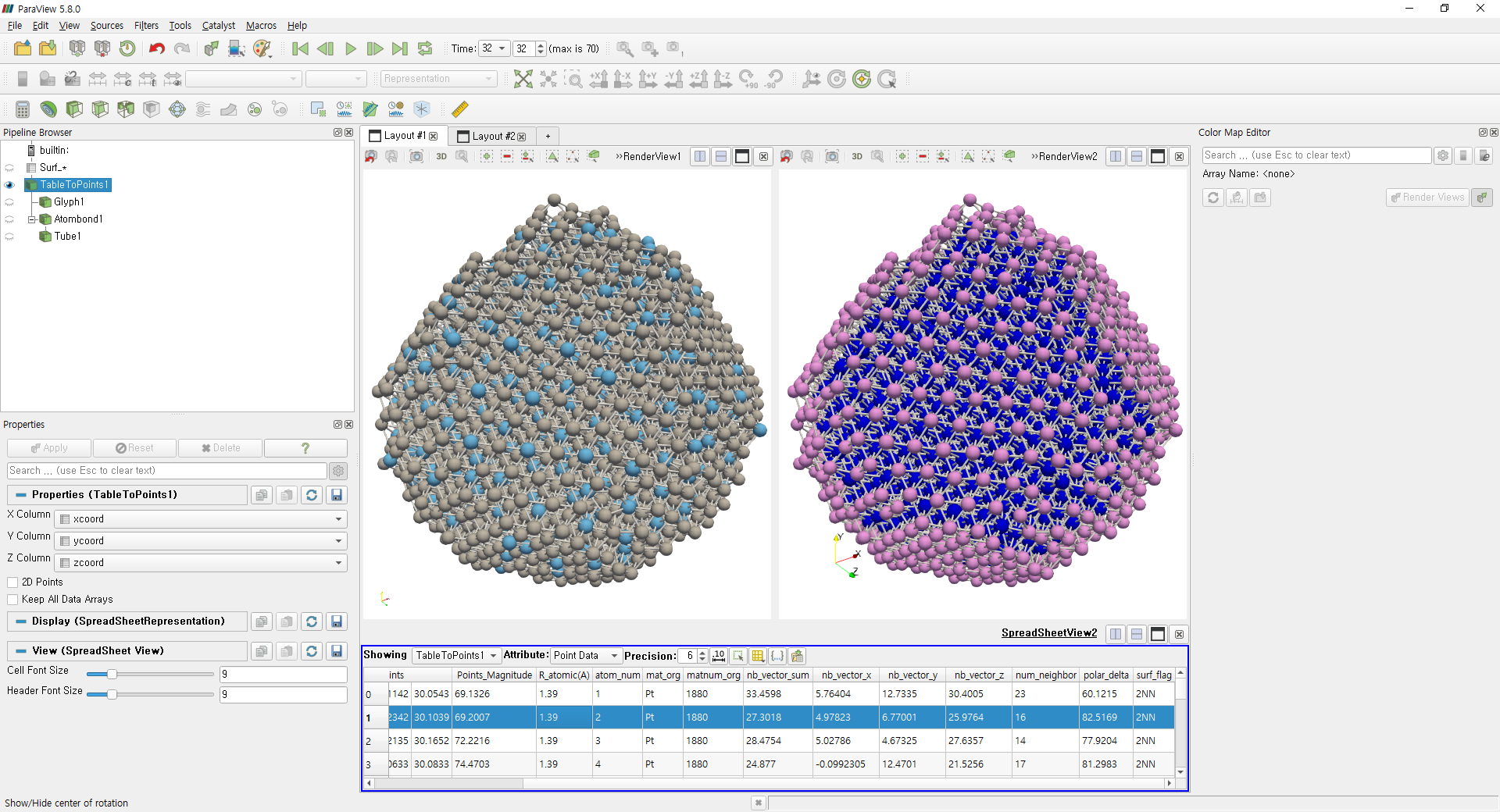Click the Cell Font Size slider
Image resolution: width=1500 pixels, height=812 pixels.
pyautogui.click(x=150, y=674)
